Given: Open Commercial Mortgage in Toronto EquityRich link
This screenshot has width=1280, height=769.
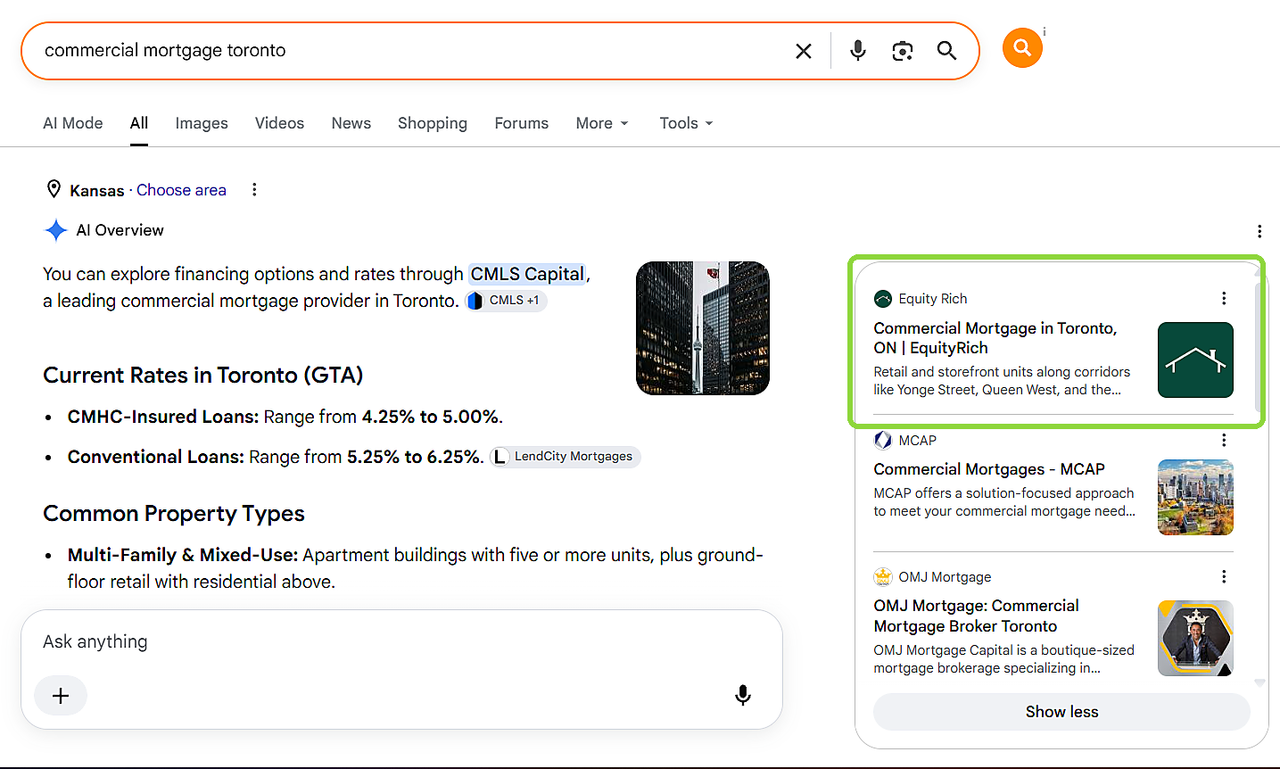Looking at the screenshot, I should (995, 338).
